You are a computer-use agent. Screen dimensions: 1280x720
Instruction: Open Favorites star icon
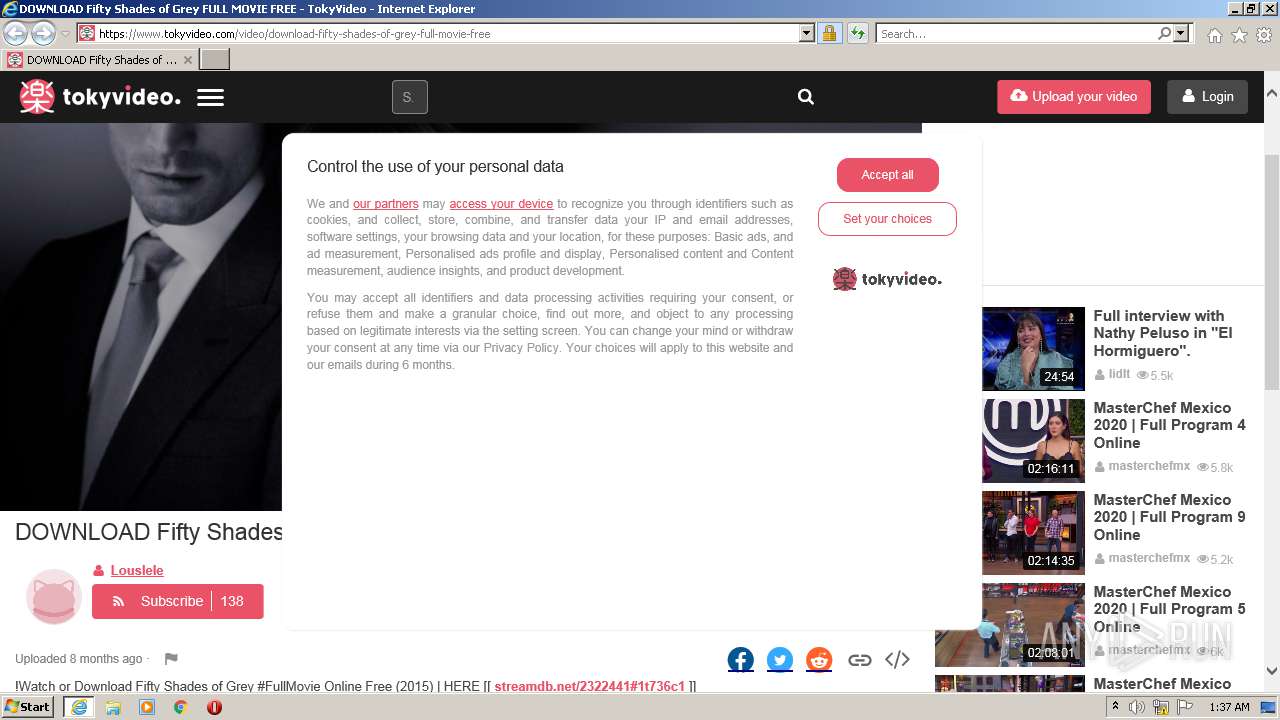(x=1239, y=35)
